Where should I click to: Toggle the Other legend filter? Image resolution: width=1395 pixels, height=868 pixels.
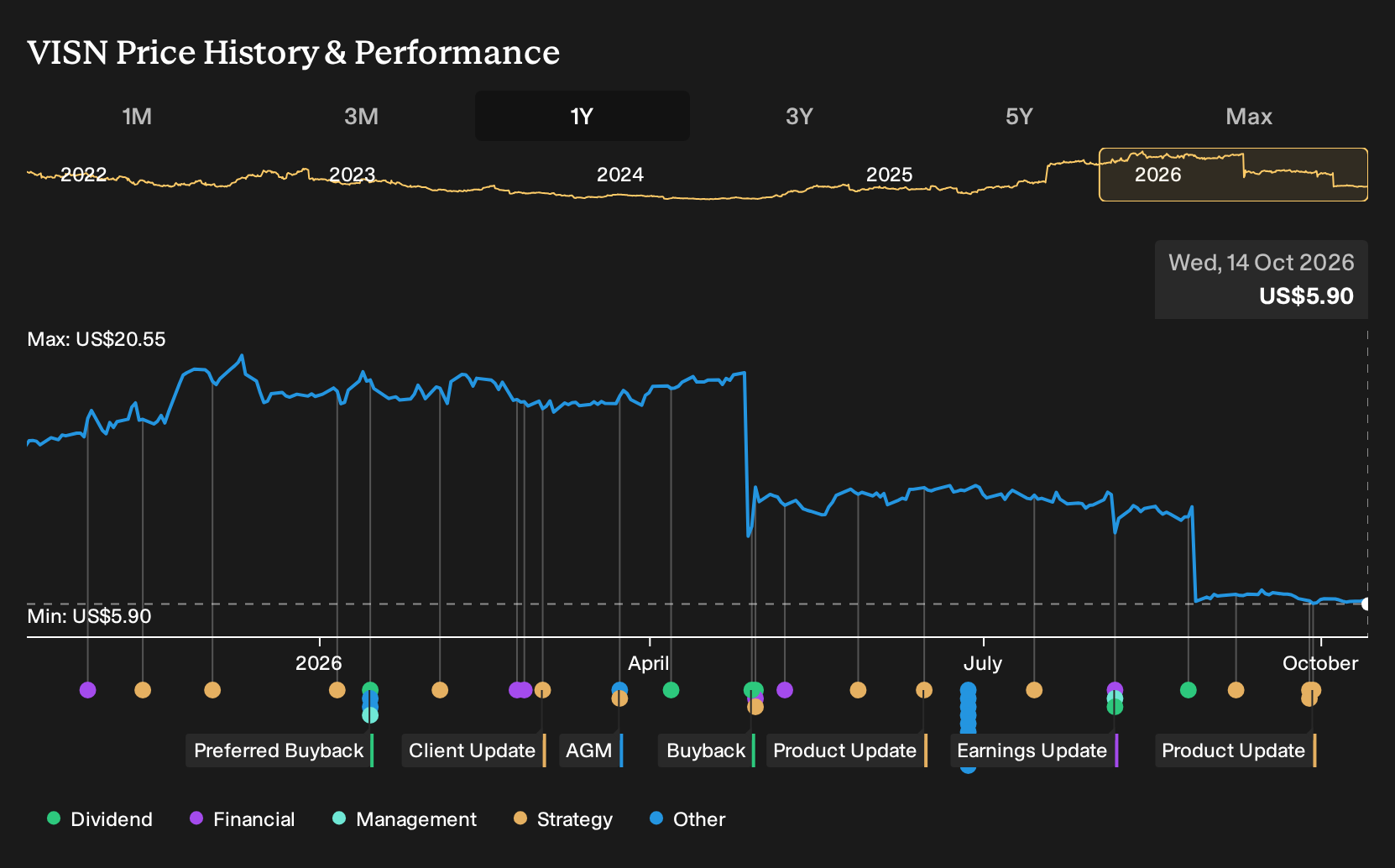[x=687, y=819]
